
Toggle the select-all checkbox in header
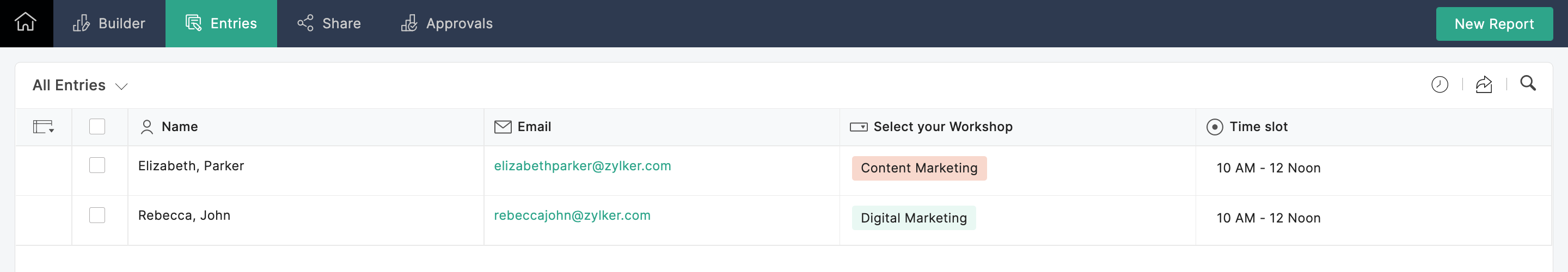point(97,127)
